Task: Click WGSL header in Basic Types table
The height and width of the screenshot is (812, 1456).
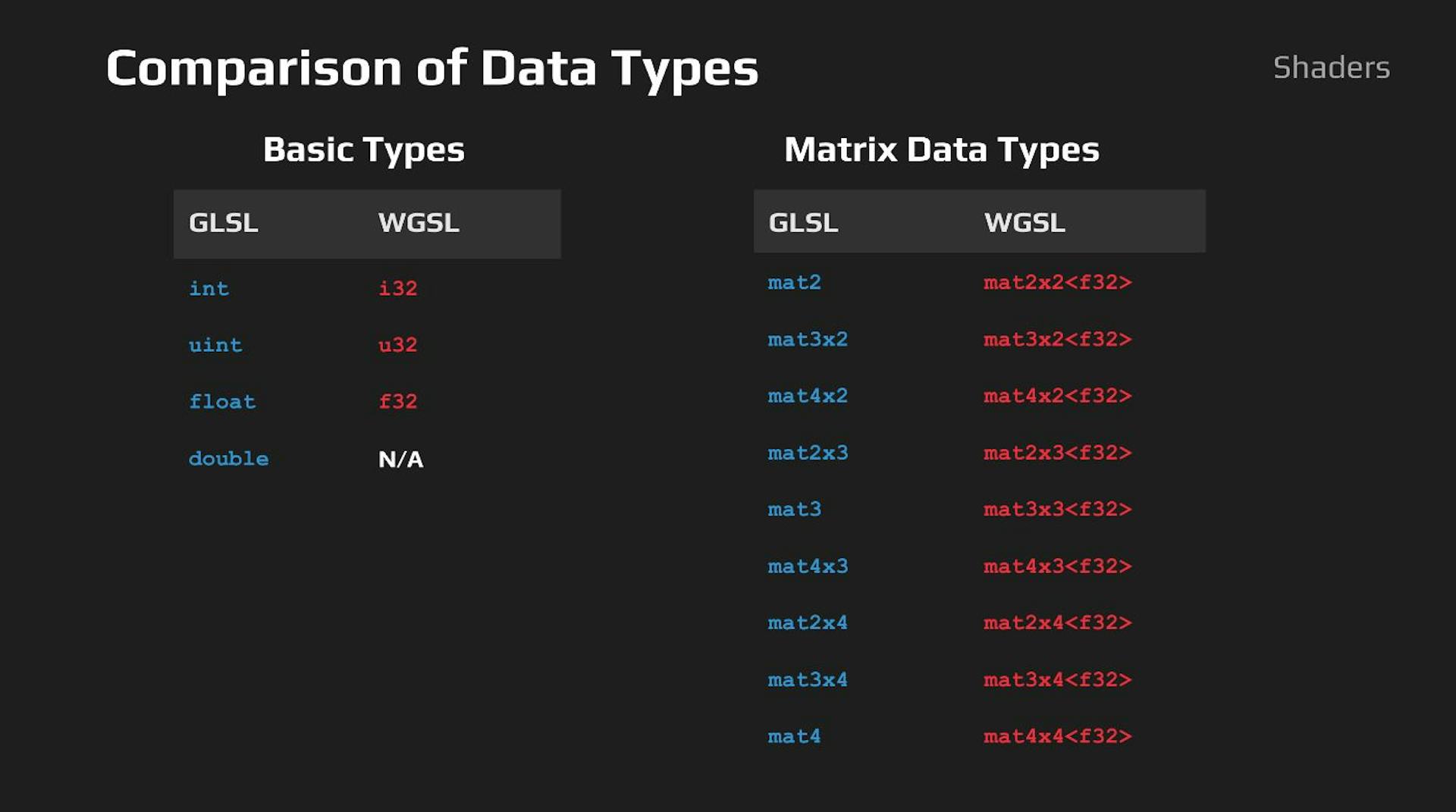Action: click(x=419, y=223)
